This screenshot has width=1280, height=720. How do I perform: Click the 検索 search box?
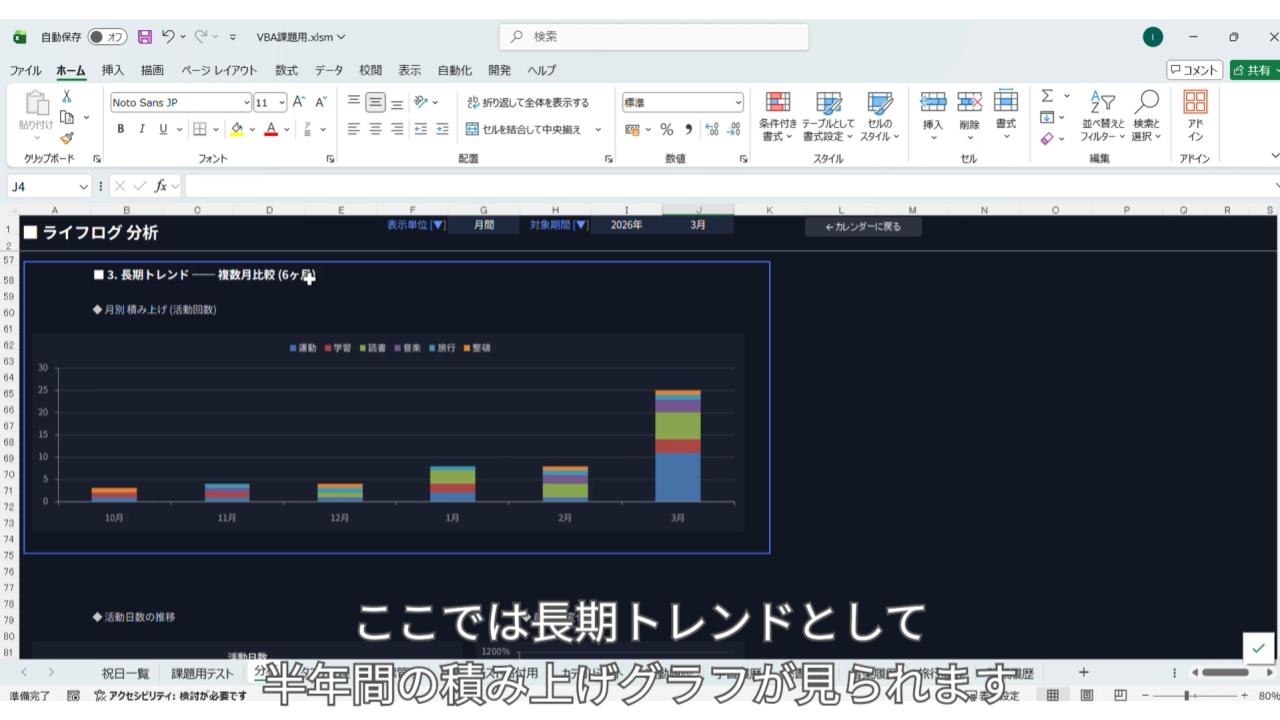click(654, 37)
